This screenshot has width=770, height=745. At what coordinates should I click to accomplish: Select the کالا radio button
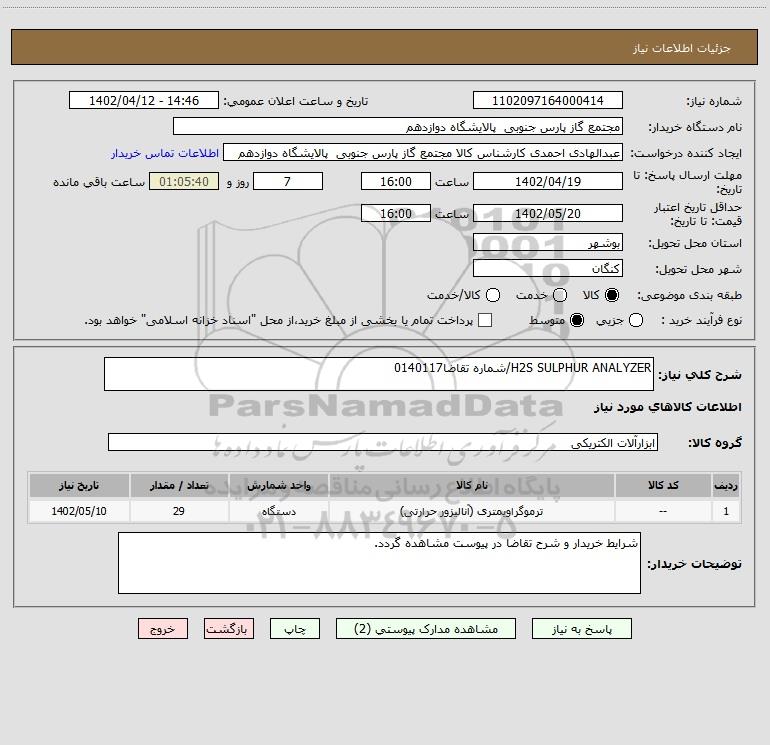pyautogui.click(x=611, y=295)
